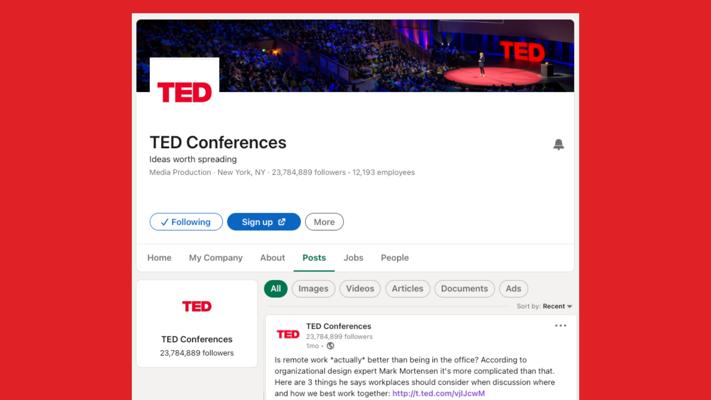Go to the People tab
The width and height of the screenshot is (711, 400).
tap(394, 258)
